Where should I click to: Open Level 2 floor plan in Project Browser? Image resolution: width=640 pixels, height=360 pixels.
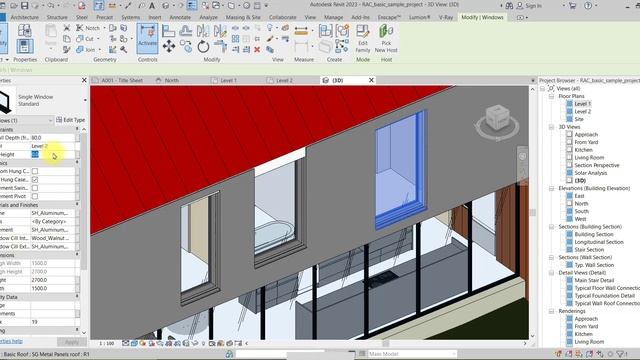point(582,111)
